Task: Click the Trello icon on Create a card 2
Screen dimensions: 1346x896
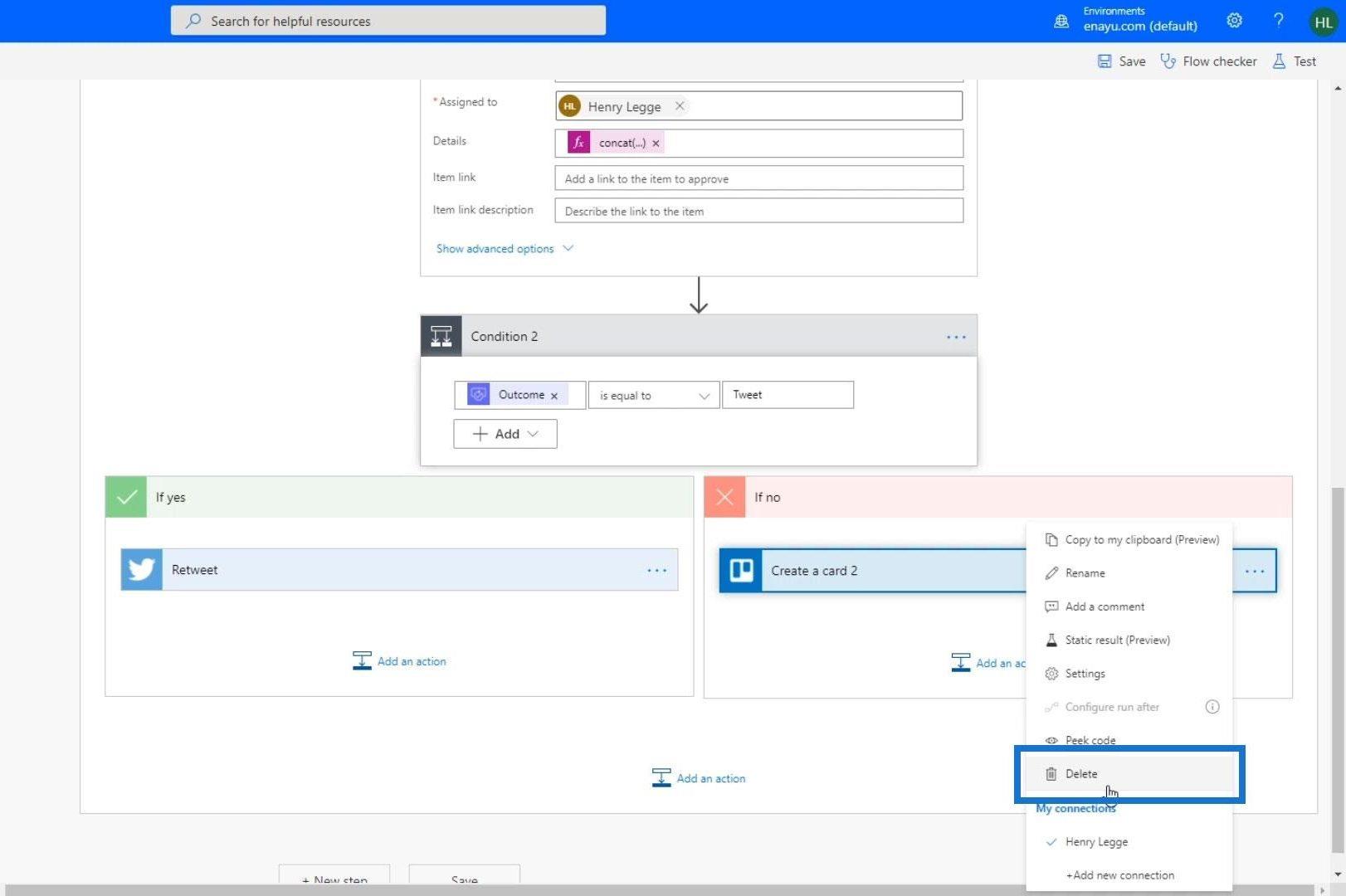Action: pos(741,571)
